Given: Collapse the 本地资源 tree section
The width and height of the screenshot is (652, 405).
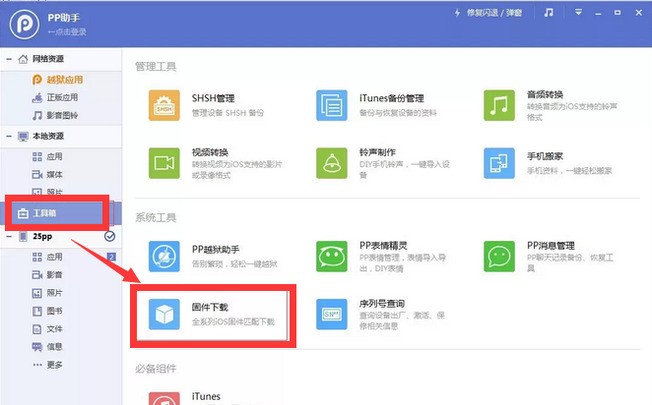Looking at the screenshot, I should [x=9, y=136].
